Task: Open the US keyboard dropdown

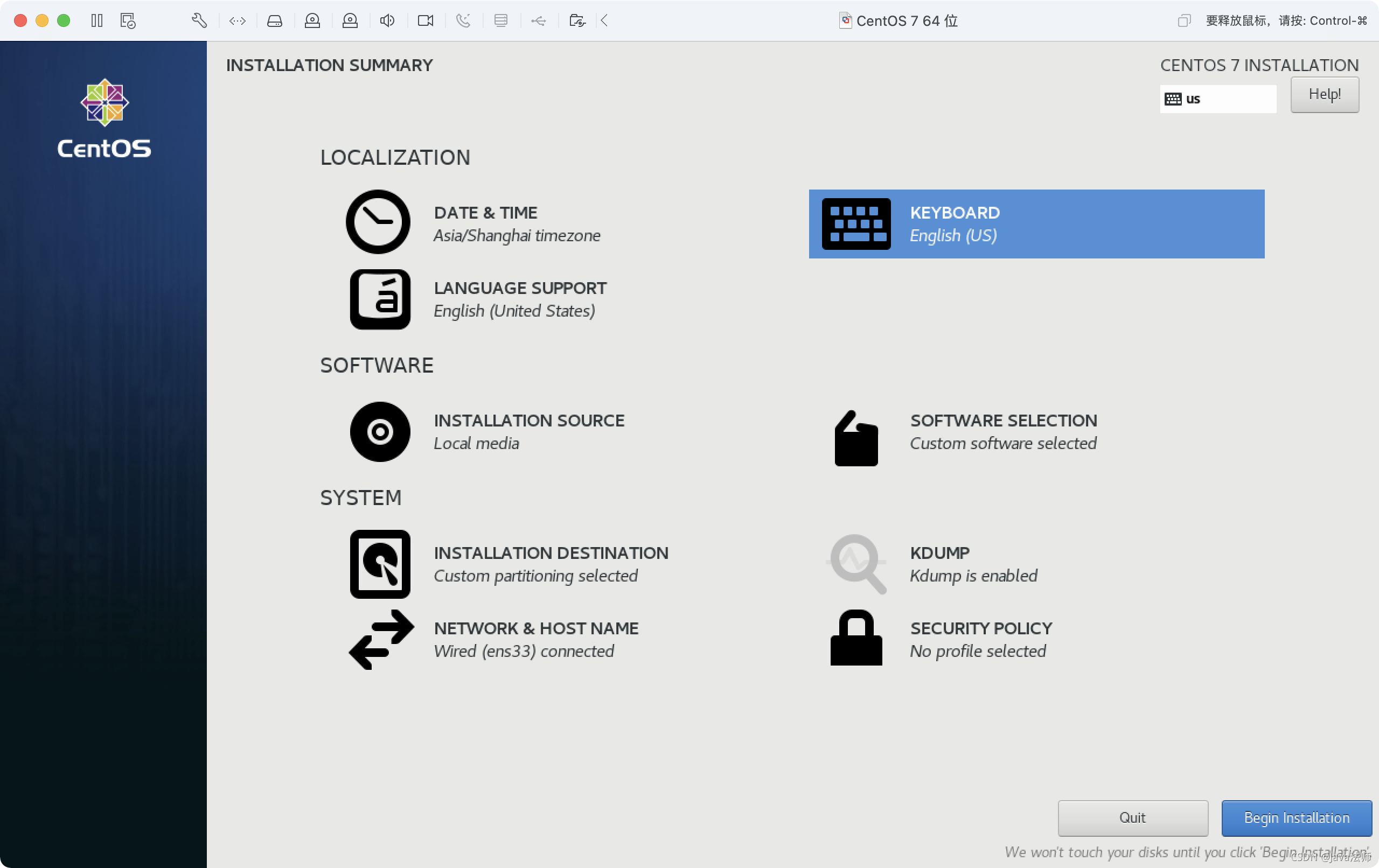Action: 1217,98
